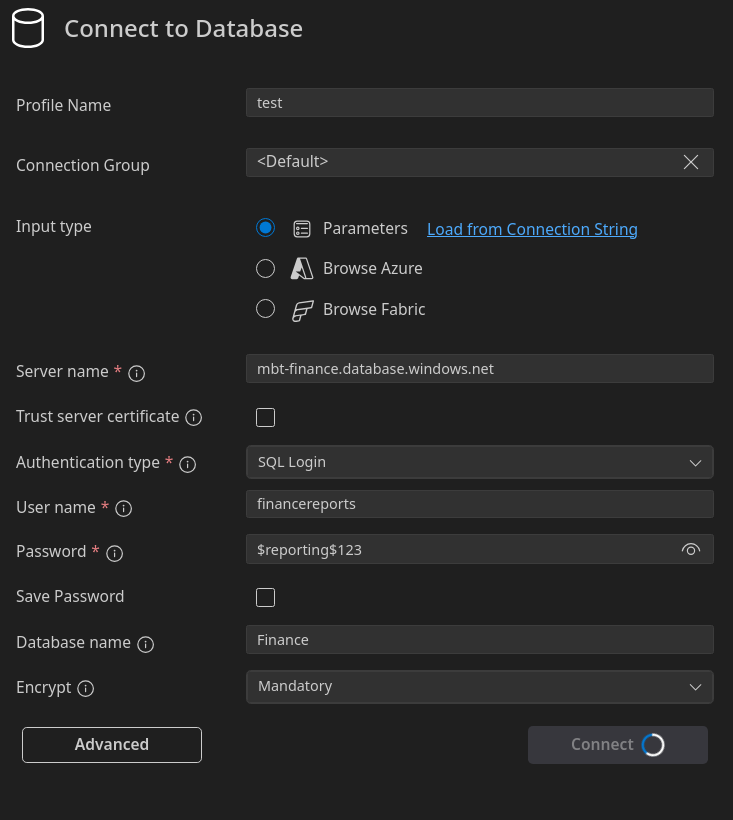Click Load from Connection String link
Screen dimensions: 733x820
click(532, 229)
